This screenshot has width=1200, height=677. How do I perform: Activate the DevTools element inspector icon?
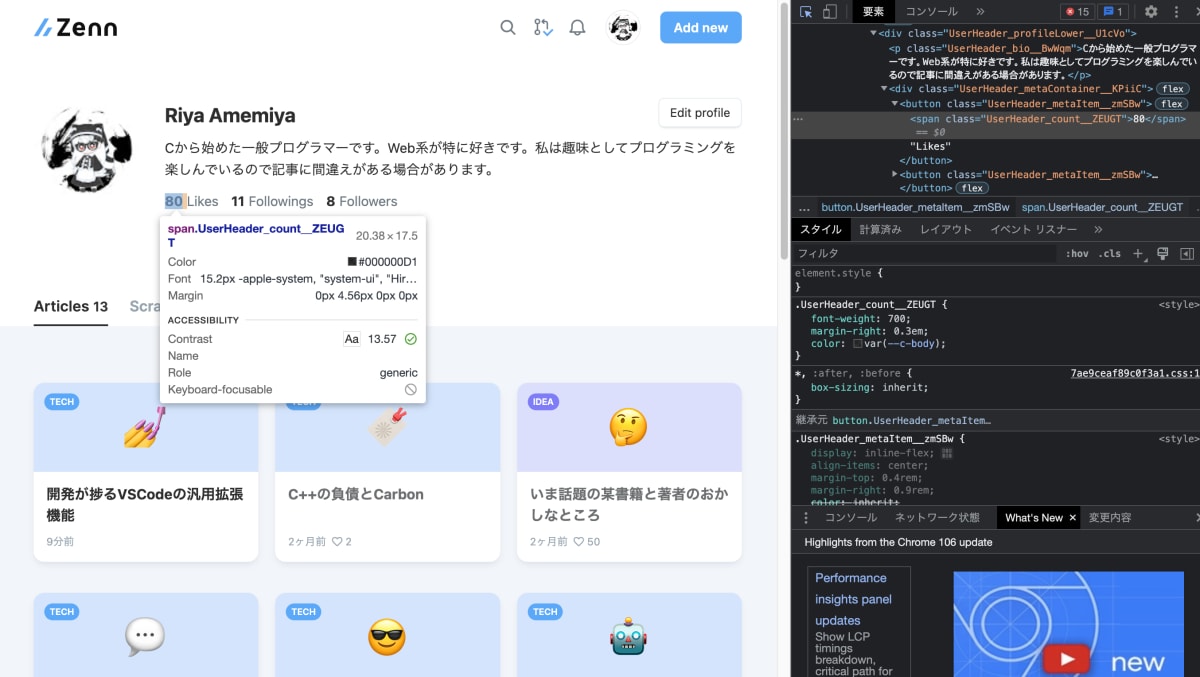[806, 12]
